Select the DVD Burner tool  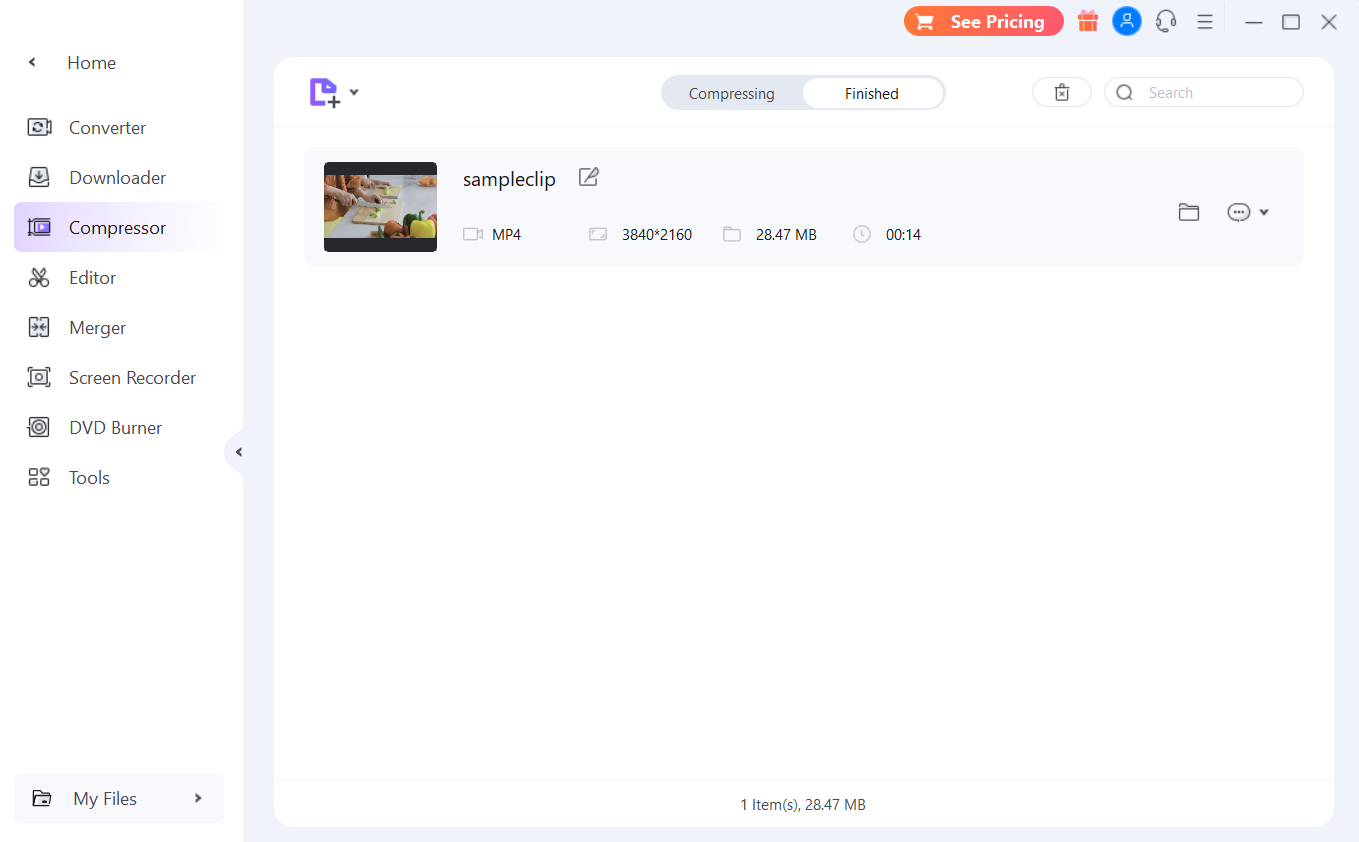coord(114,427)
